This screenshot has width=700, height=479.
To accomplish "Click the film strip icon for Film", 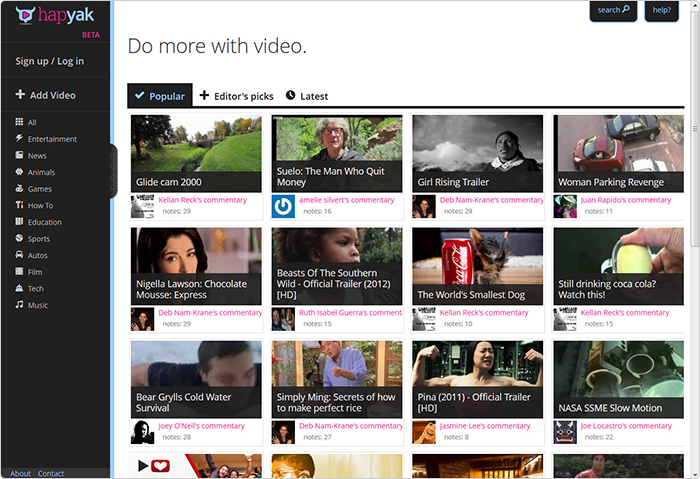I will (x=19, y=271).
